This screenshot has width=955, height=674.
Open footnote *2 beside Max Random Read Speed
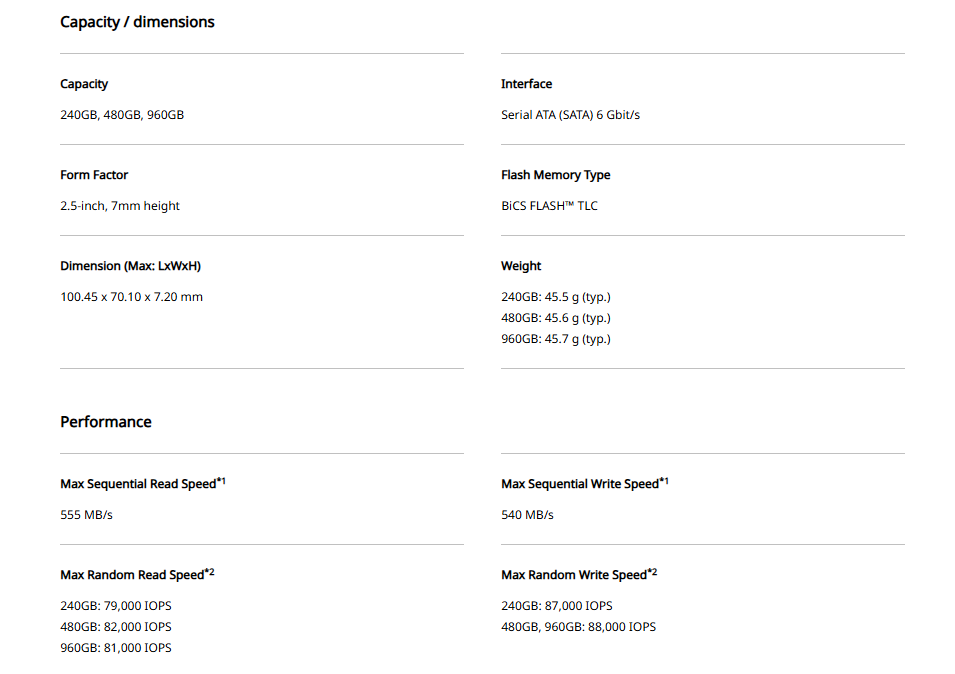(209, 572)
